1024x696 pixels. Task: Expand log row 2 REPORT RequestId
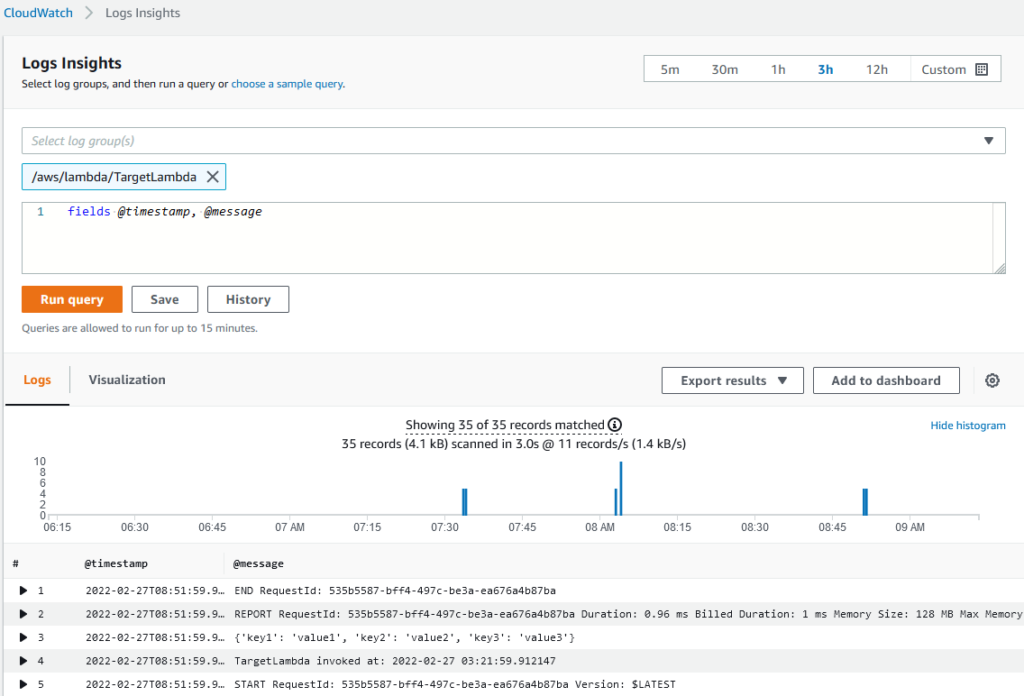[x=24, y=614]
